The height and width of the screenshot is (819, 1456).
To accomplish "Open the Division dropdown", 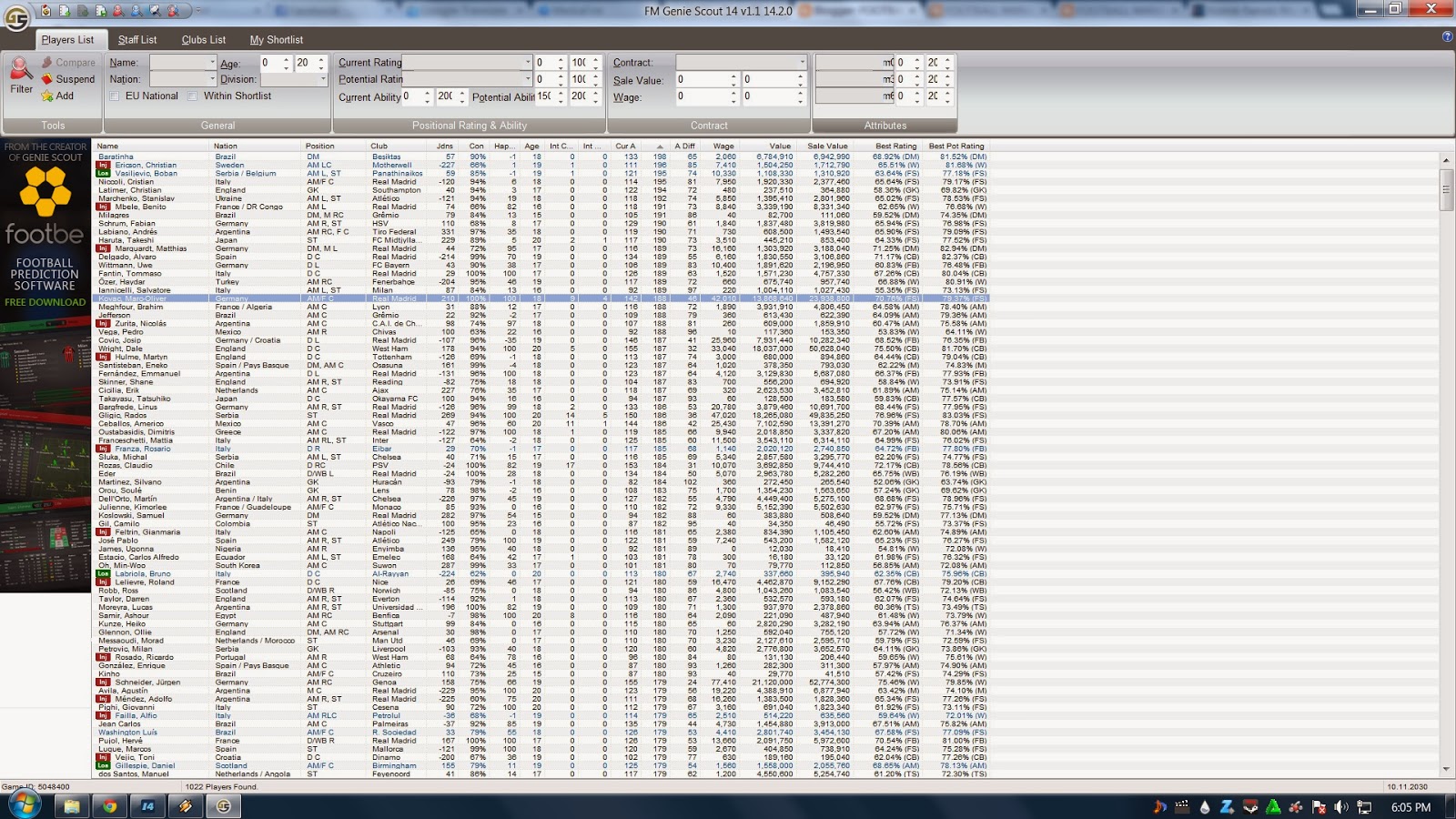I will pos(321,79).
